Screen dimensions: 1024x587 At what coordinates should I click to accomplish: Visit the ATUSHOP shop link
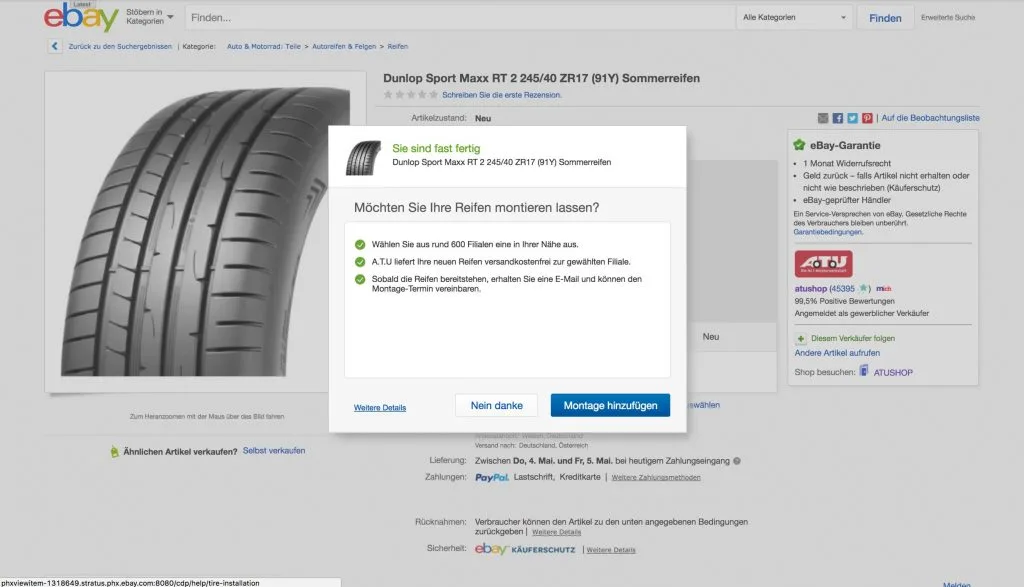893,372
